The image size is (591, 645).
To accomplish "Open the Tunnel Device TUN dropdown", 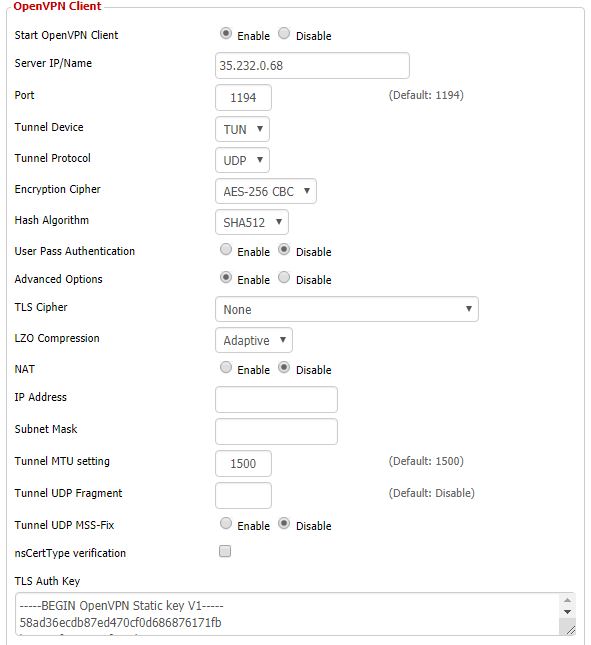I will [x=243, y=129].
